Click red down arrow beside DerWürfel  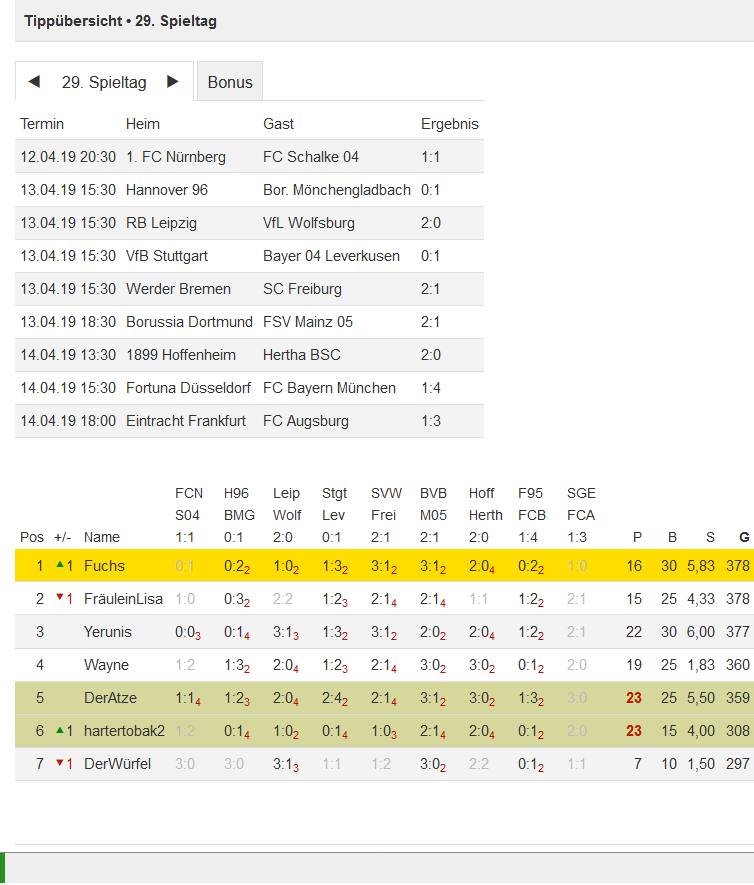point(60,763)
